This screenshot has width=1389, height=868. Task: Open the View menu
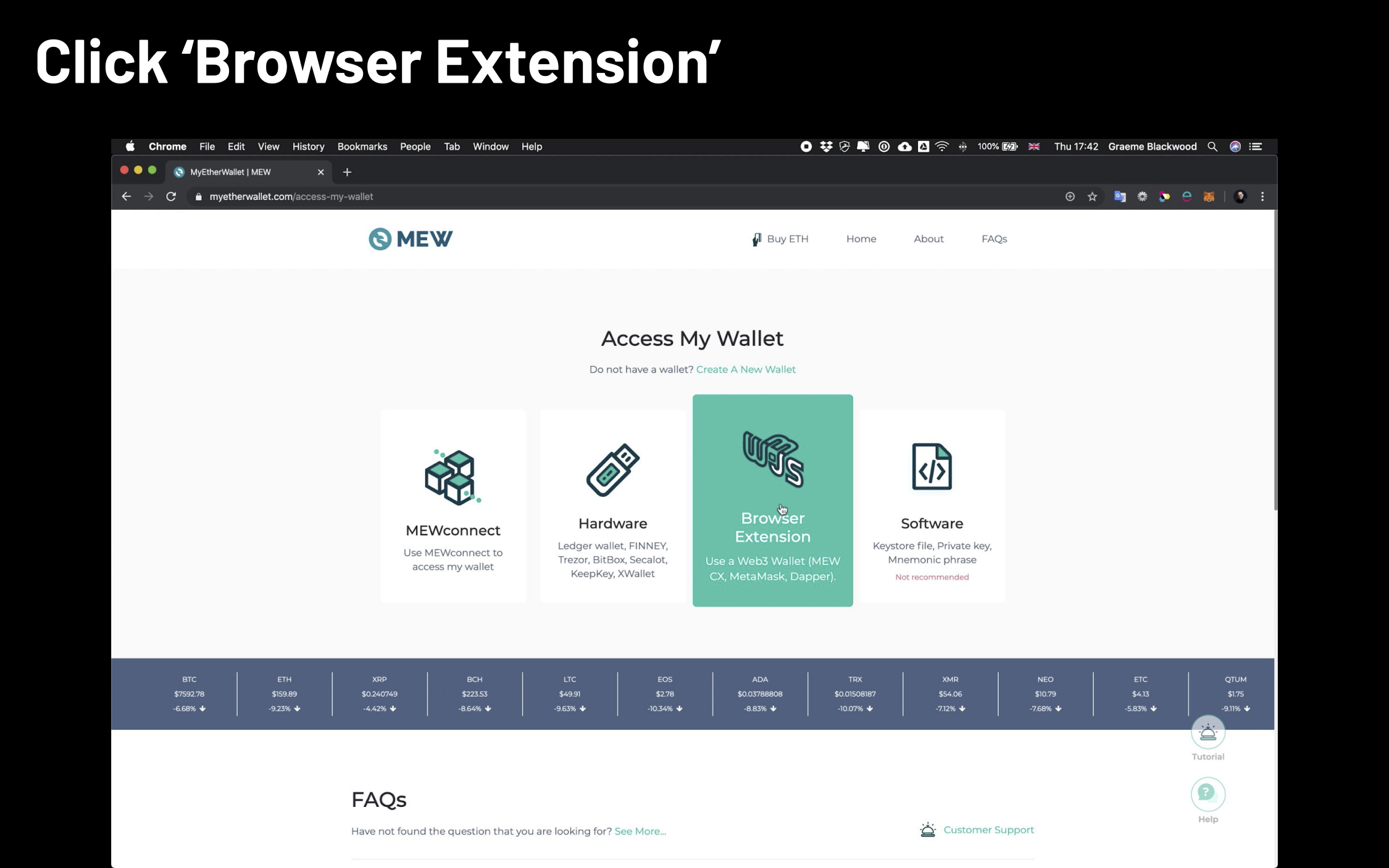point(269,146)
